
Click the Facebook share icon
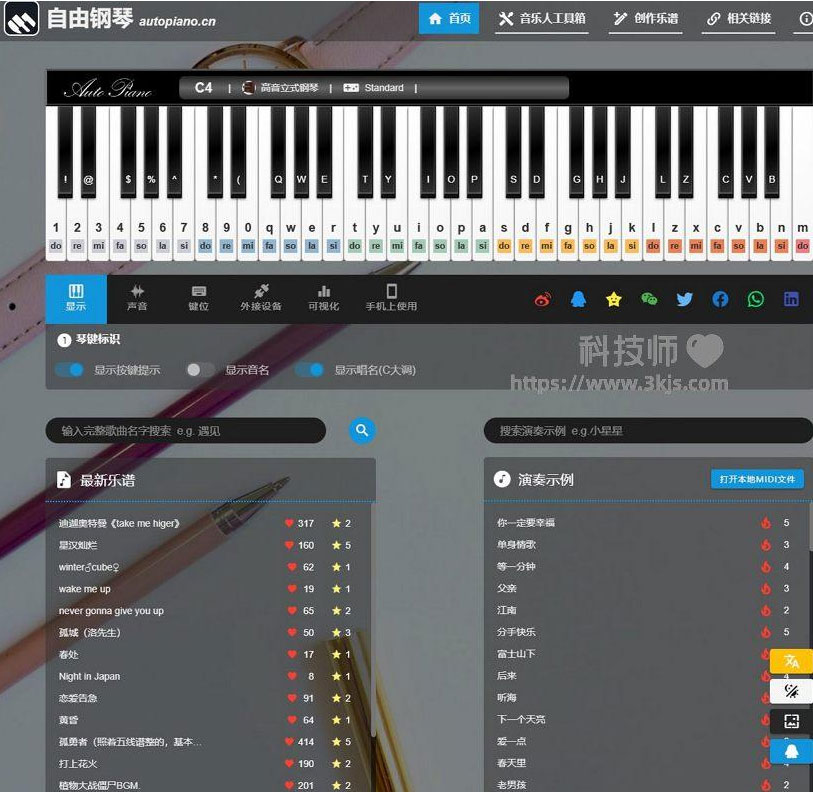[720, 299]
